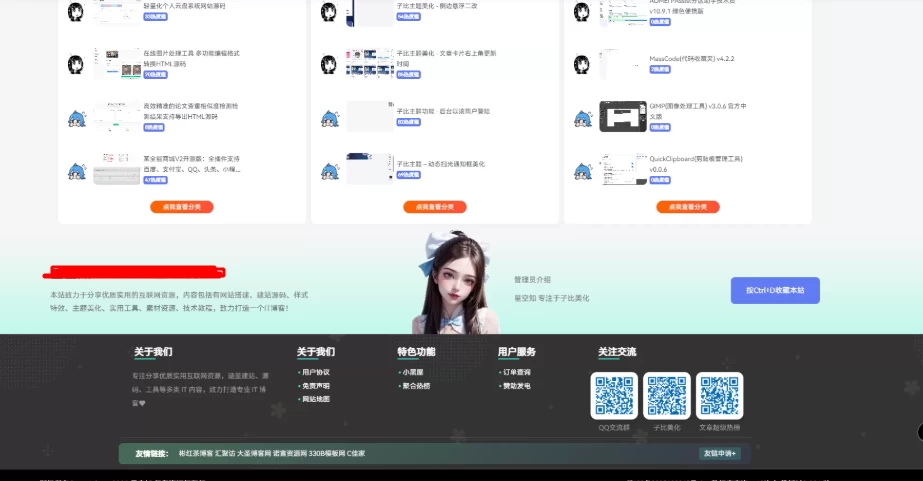Open thumbnail of 子比主题功能 后台 post
This screenshot has height=481, width=923.
tap(370, 117)
